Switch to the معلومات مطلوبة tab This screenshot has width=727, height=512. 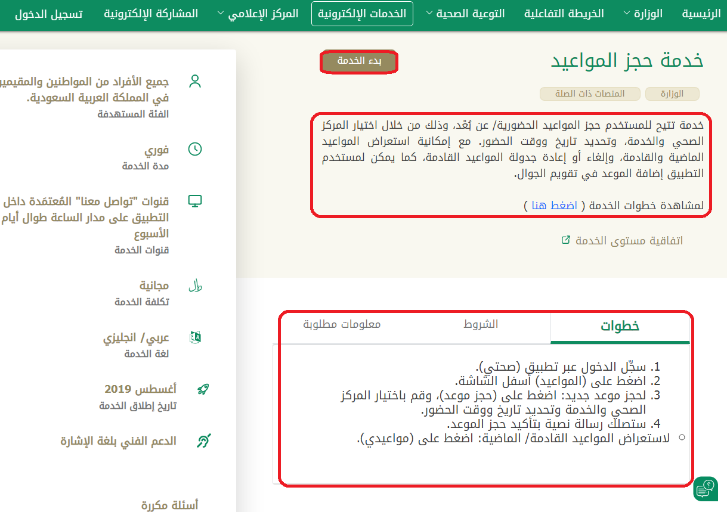tap(342, 324)
